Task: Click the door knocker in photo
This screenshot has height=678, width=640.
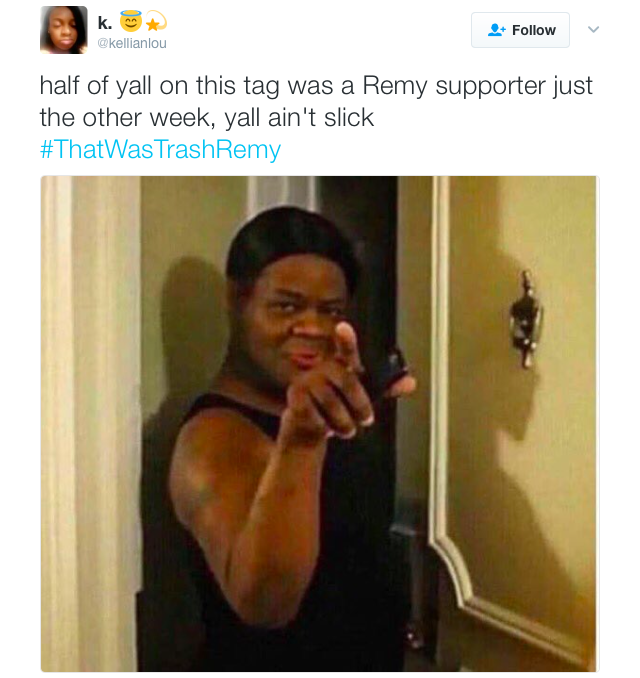Action: 525,319
